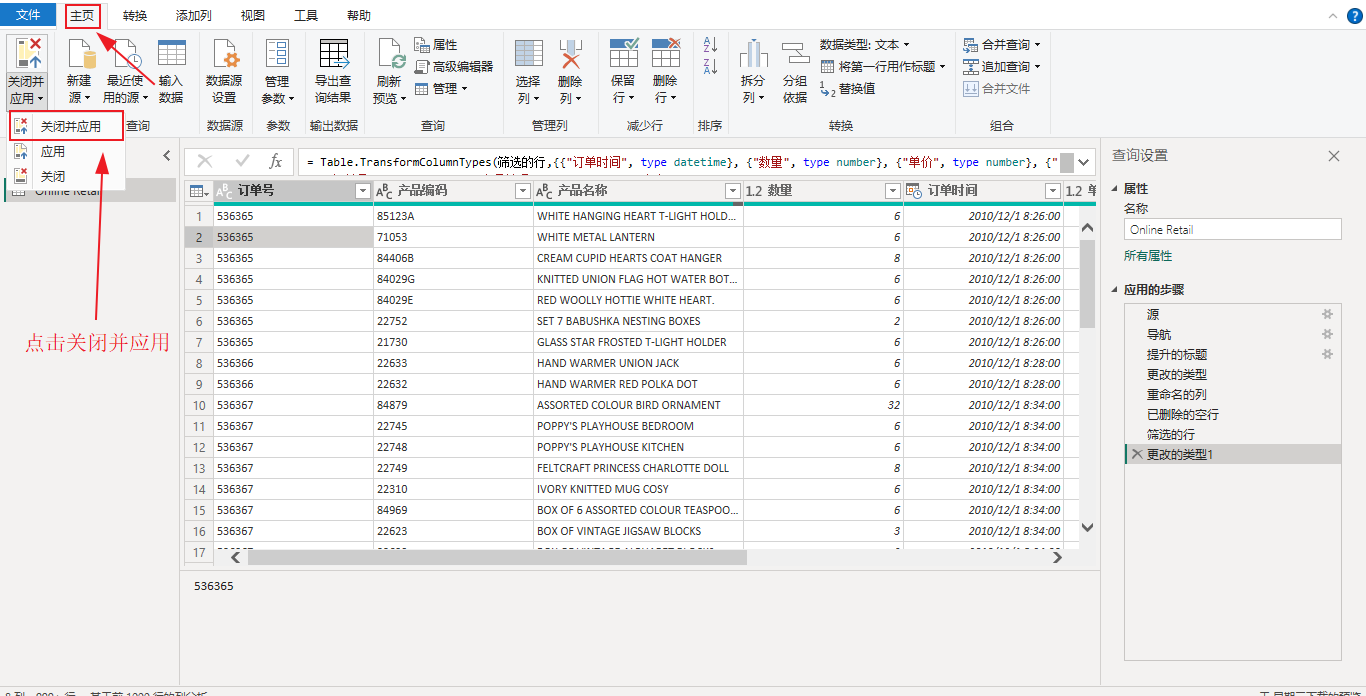Sort descending with the Z-A icon
The width and height of the screenshot is (1366, 696).
click(711, 67)
